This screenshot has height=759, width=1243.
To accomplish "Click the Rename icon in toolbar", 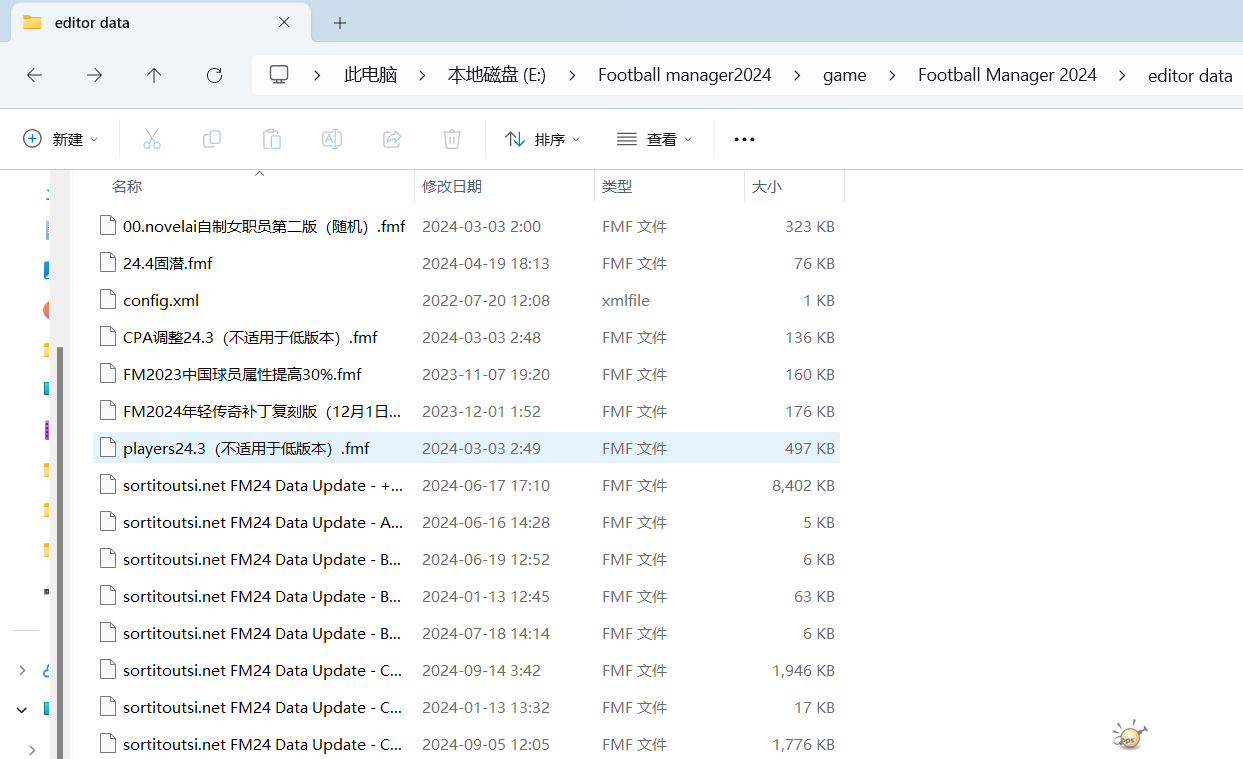I will coord(332,139).
